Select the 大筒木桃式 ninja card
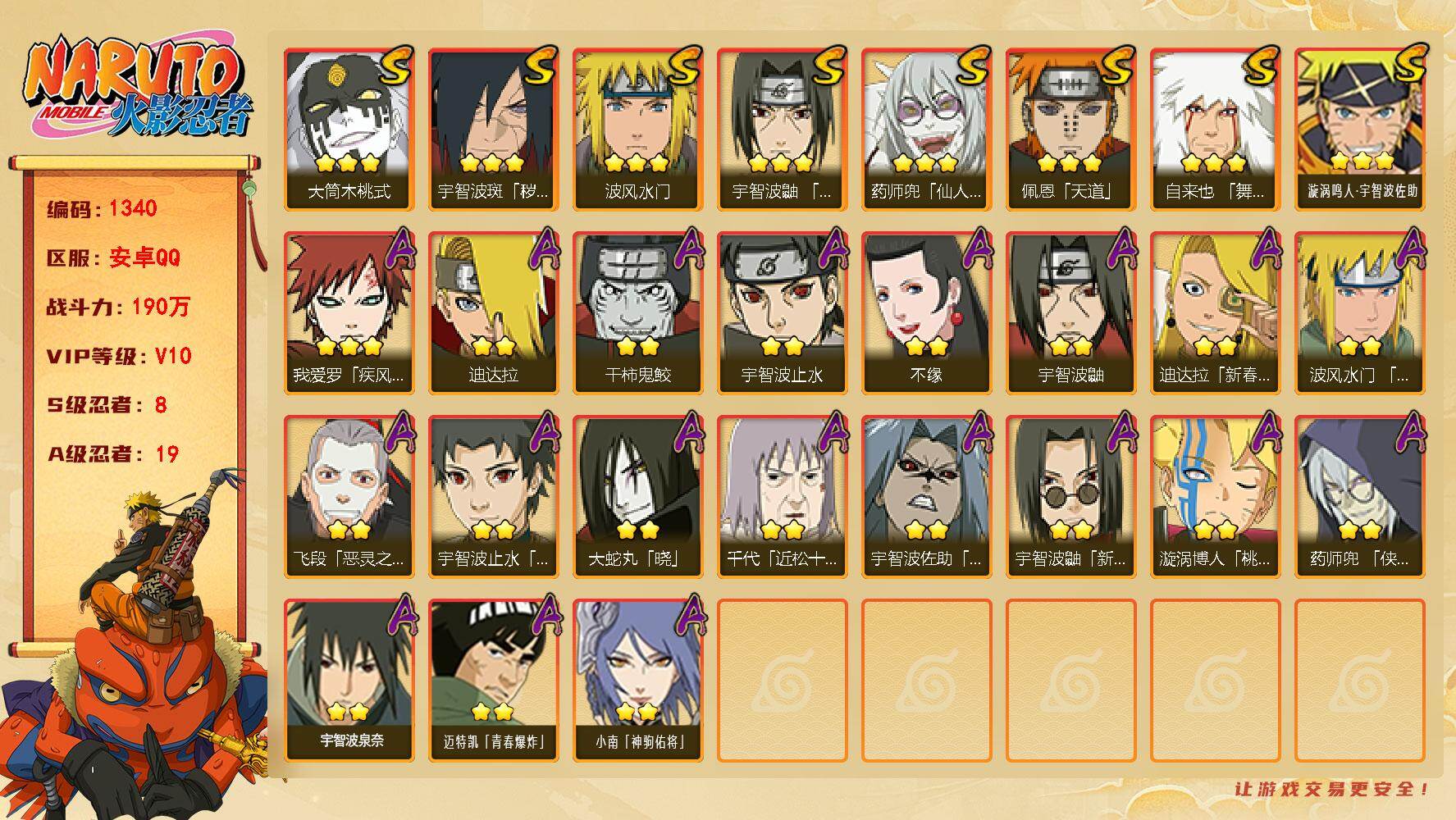The width and height of the screenshot is (1456, 820). [349, 130]
